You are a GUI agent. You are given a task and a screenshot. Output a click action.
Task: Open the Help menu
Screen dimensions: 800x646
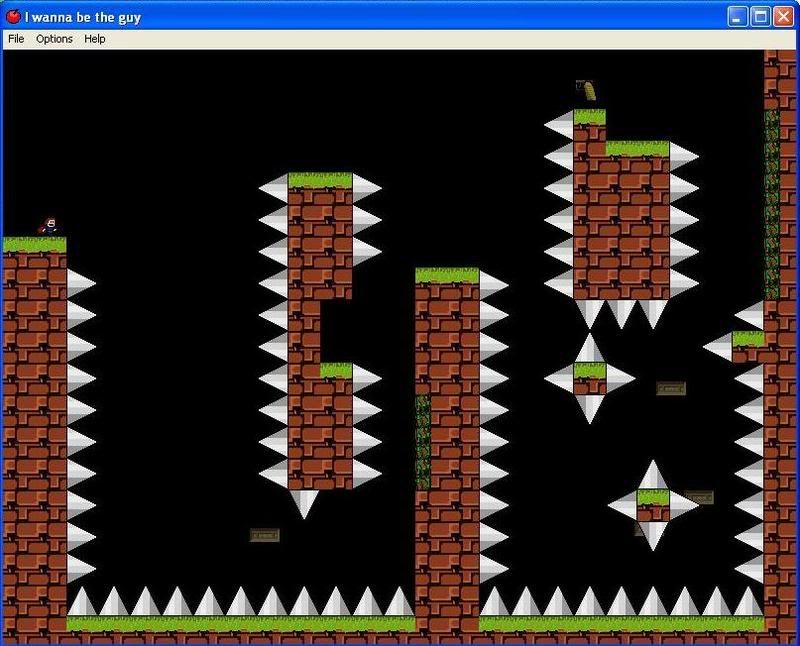pyautogui.click(x=95, y=39)
